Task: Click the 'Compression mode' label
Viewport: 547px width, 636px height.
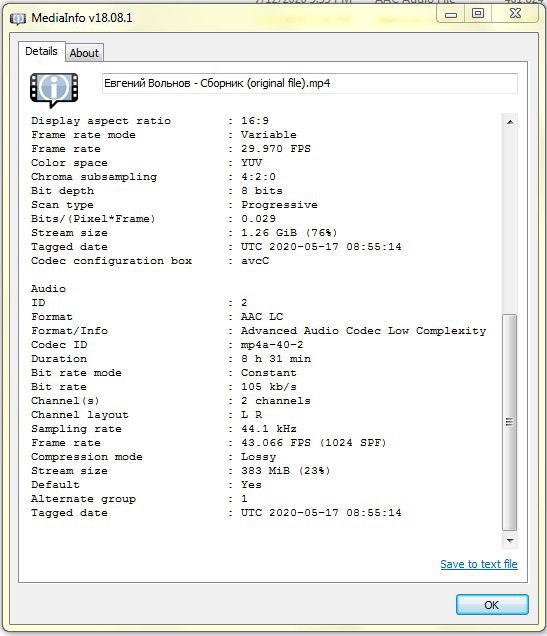Action: 87,457
